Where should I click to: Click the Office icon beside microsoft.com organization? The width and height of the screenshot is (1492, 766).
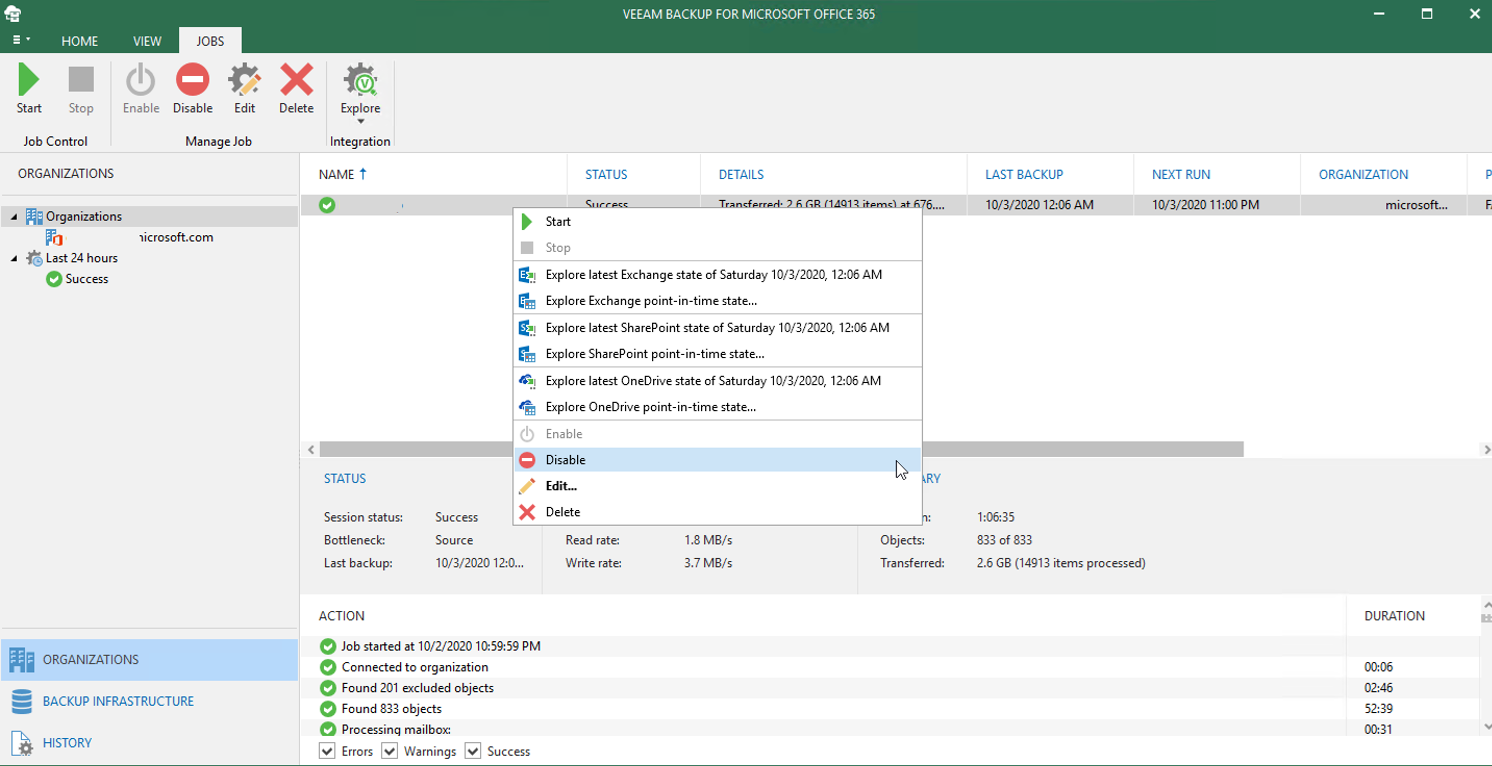[x=54, y=238]
